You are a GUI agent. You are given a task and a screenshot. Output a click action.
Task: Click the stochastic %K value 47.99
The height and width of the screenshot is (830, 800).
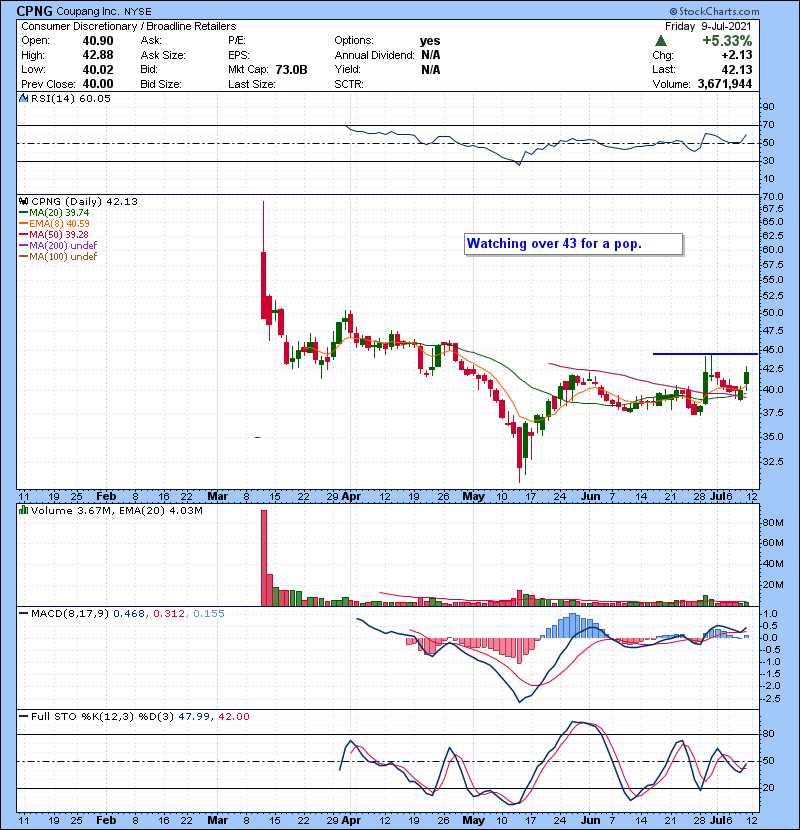[194, 717]
